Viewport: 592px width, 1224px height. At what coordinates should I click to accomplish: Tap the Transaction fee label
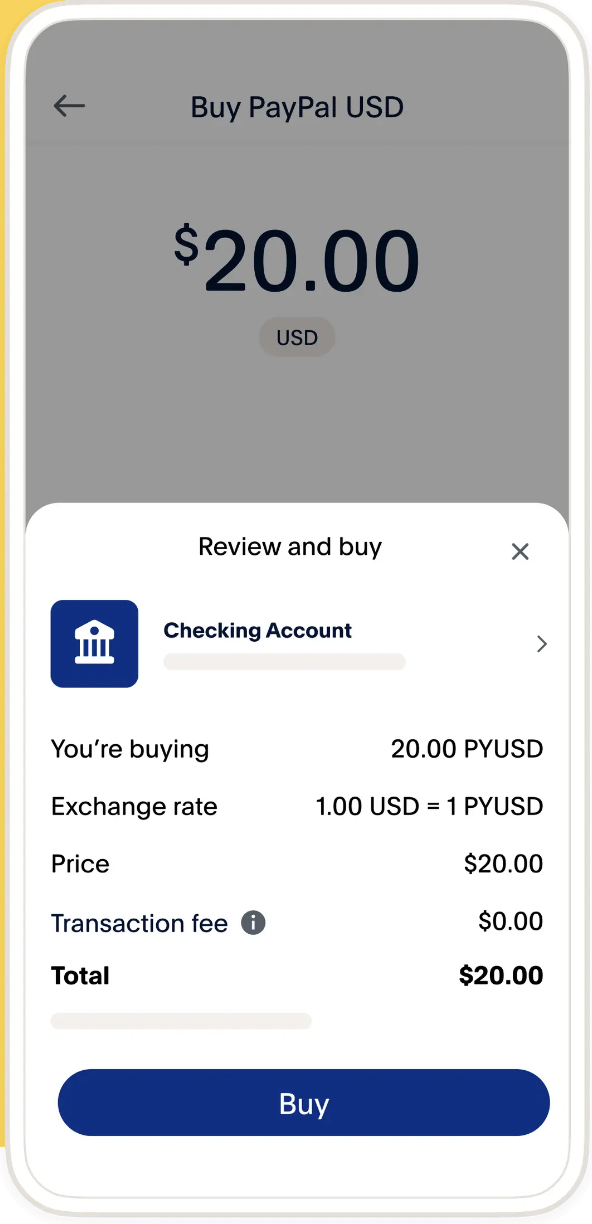(139, 923)
